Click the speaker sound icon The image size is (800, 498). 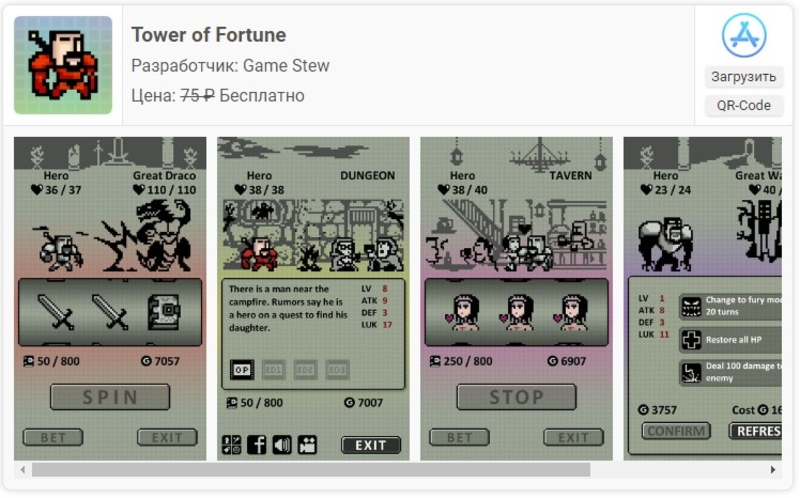(282, 444)
